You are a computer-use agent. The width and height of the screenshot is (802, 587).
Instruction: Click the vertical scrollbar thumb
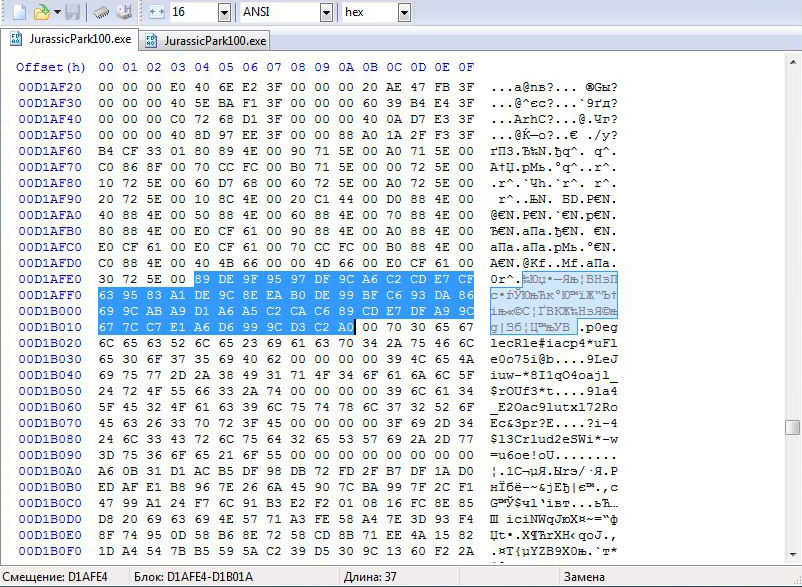(x=792, y=428)
